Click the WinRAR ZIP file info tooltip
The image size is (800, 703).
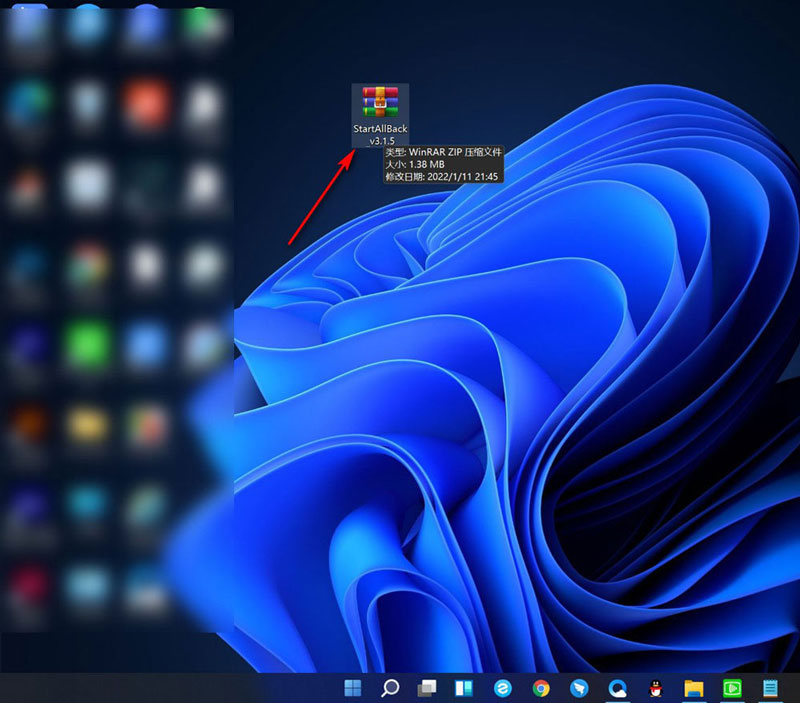tap(443, 164)
